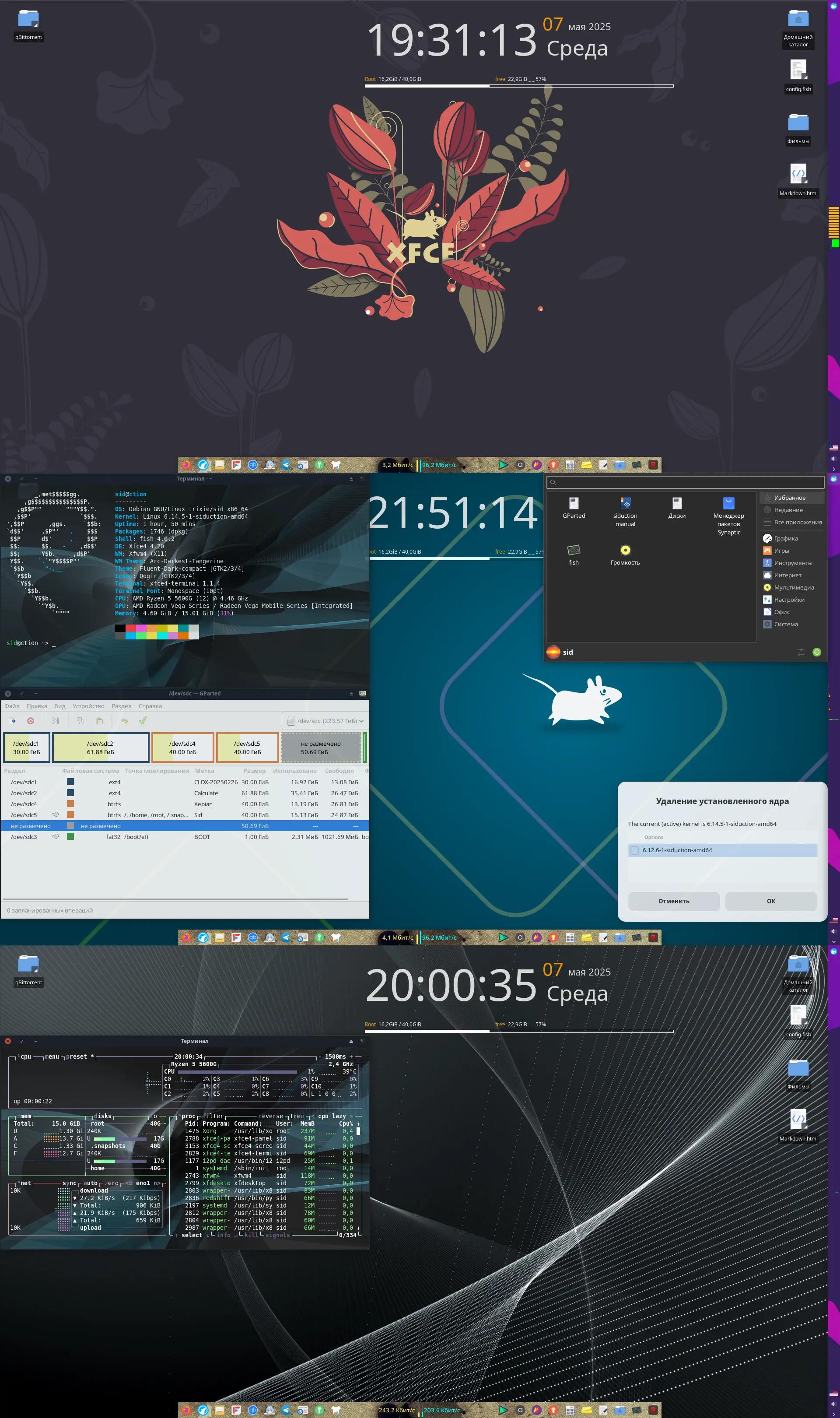Open the siduction manual launcher

click(625, 512)
